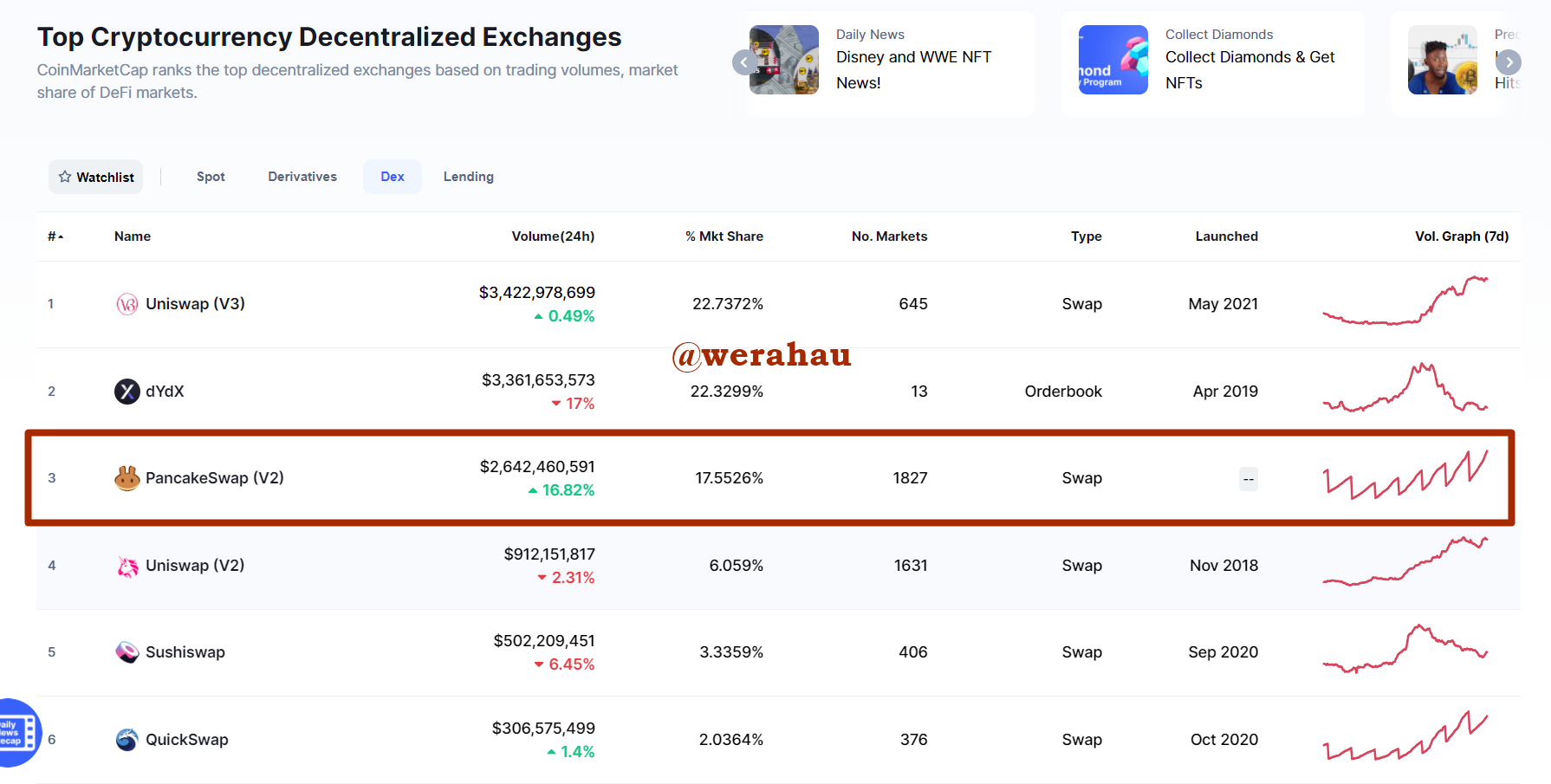The width and height of the screenshot is (1551, 784).
Task: Sort table by rank number column
Action: pyautogui.click(x=55, y=236)
